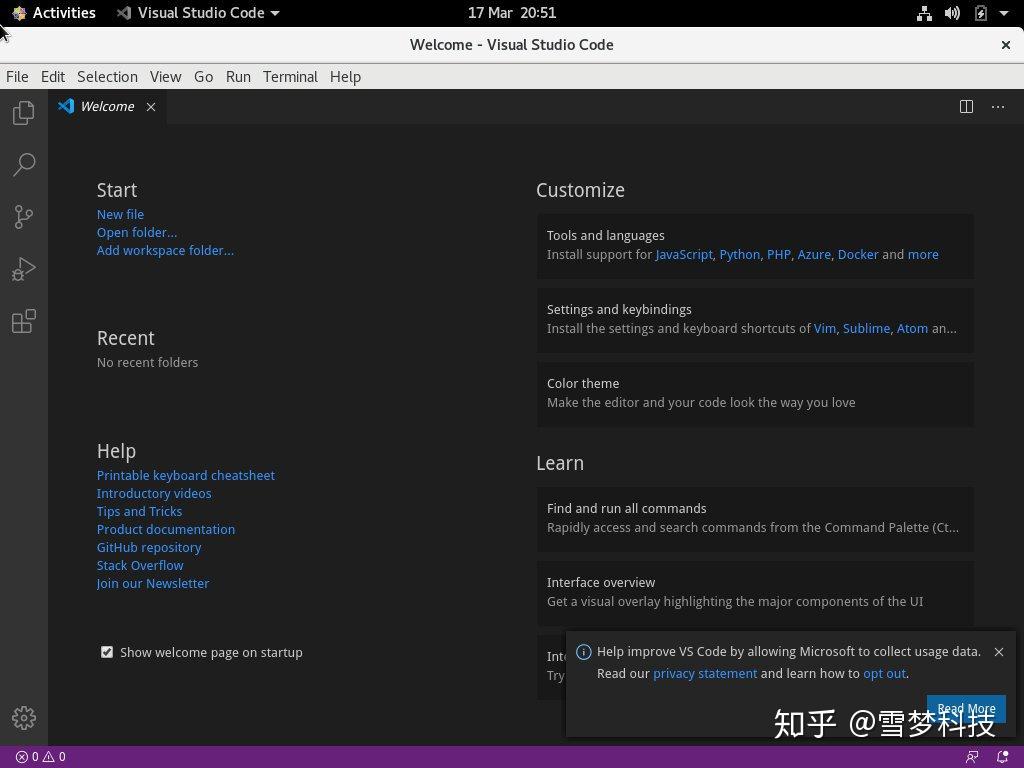Click the New file link
1024x768 pixels.
pyautogui.click(x=120, y=214)
